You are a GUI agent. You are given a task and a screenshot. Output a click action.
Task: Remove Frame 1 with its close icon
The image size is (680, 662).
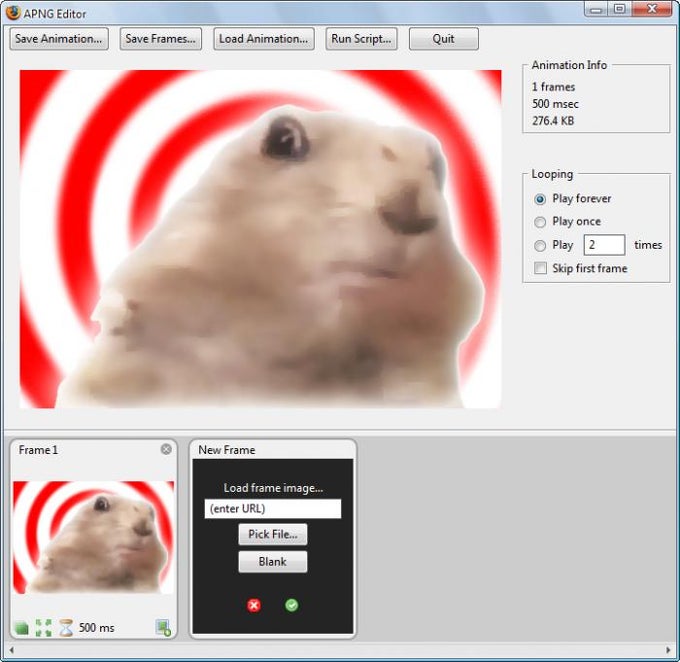click(166, 449)
